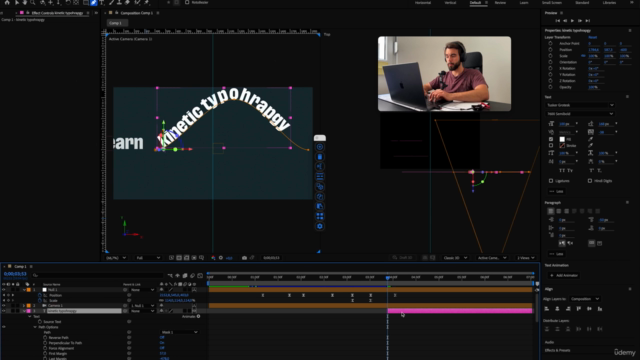Select the highlighted Pen tool

(x=93, y=2)
